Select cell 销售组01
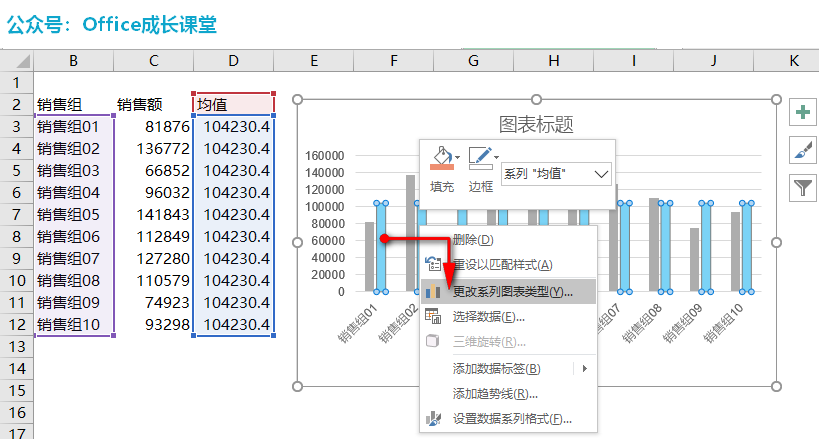 coord(74,126)
